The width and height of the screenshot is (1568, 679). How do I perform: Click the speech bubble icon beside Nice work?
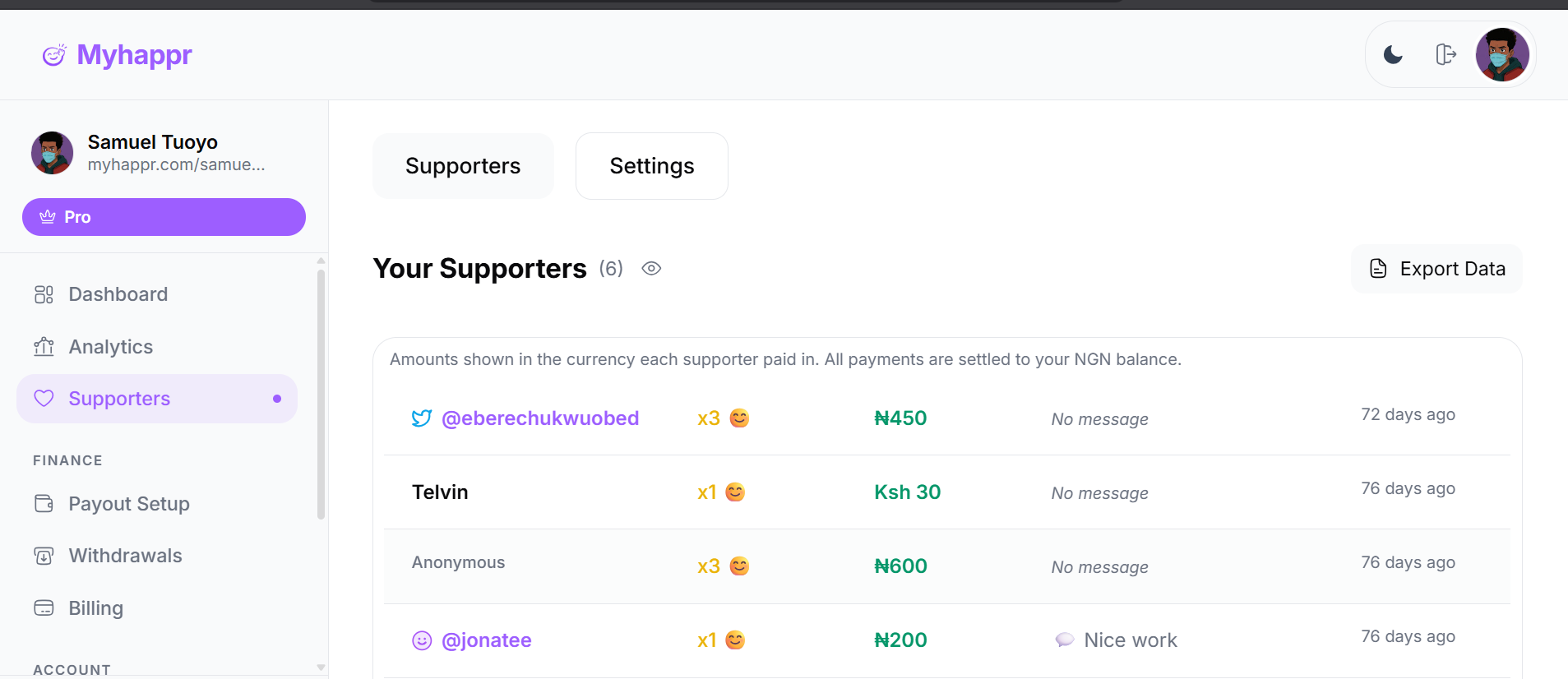coord(1065,640)
